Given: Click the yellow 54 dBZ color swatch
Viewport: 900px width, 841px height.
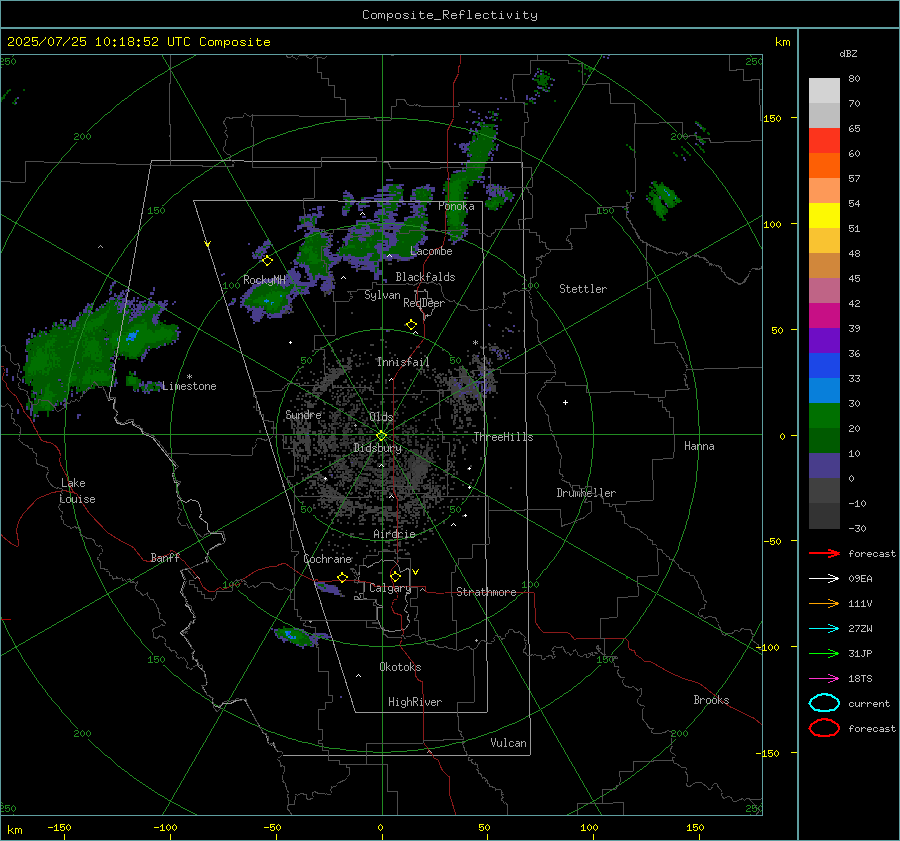Looking at the screenshot, I should (x=824, y=215).
